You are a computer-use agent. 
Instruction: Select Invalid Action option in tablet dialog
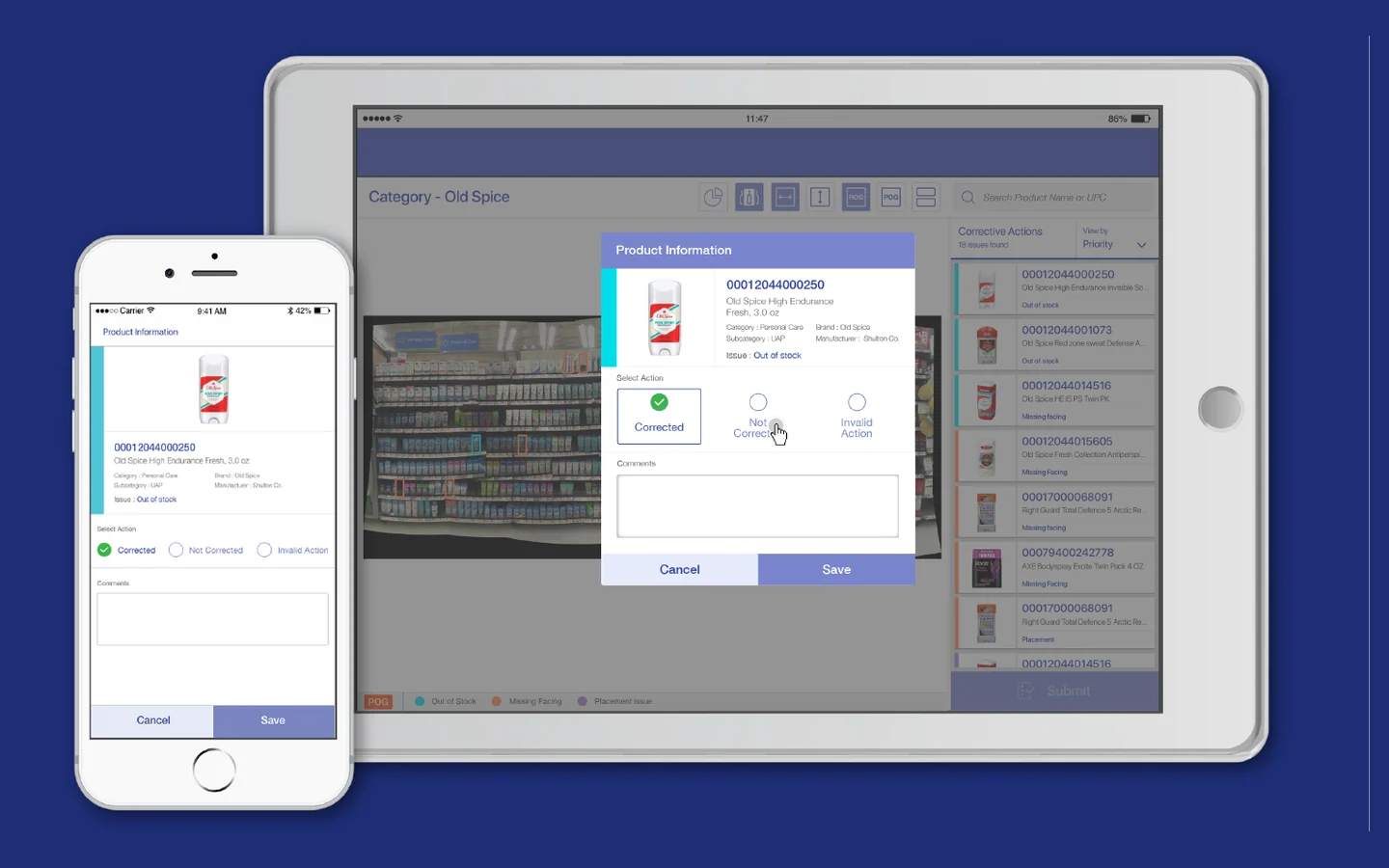point(857,417)
